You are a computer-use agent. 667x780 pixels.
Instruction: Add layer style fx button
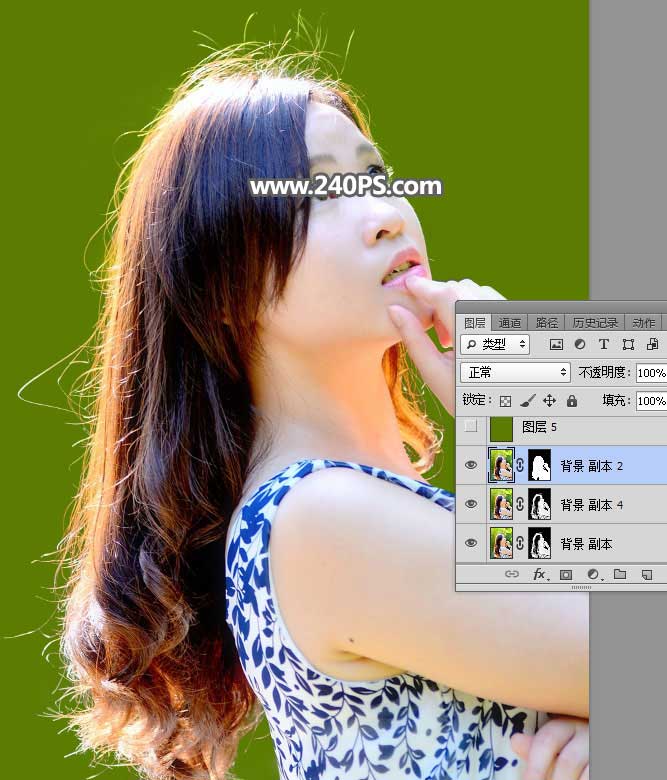click(540, 575)
